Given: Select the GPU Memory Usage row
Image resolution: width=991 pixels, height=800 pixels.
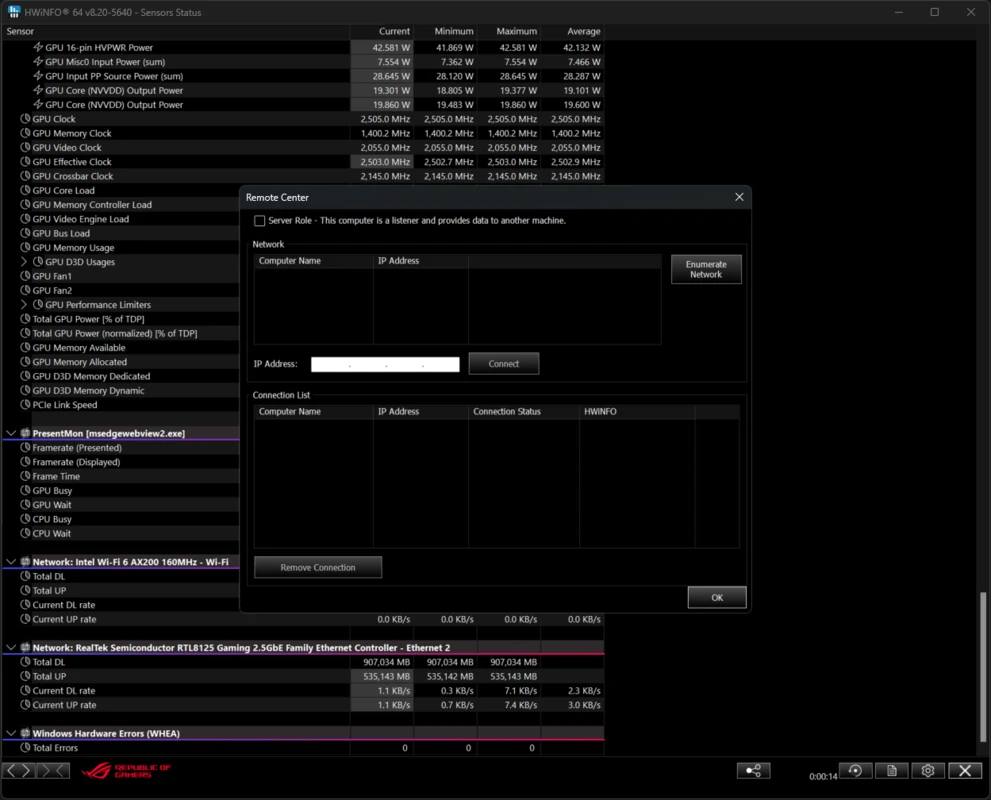Looking at the screenshot, I should (121, 248).
